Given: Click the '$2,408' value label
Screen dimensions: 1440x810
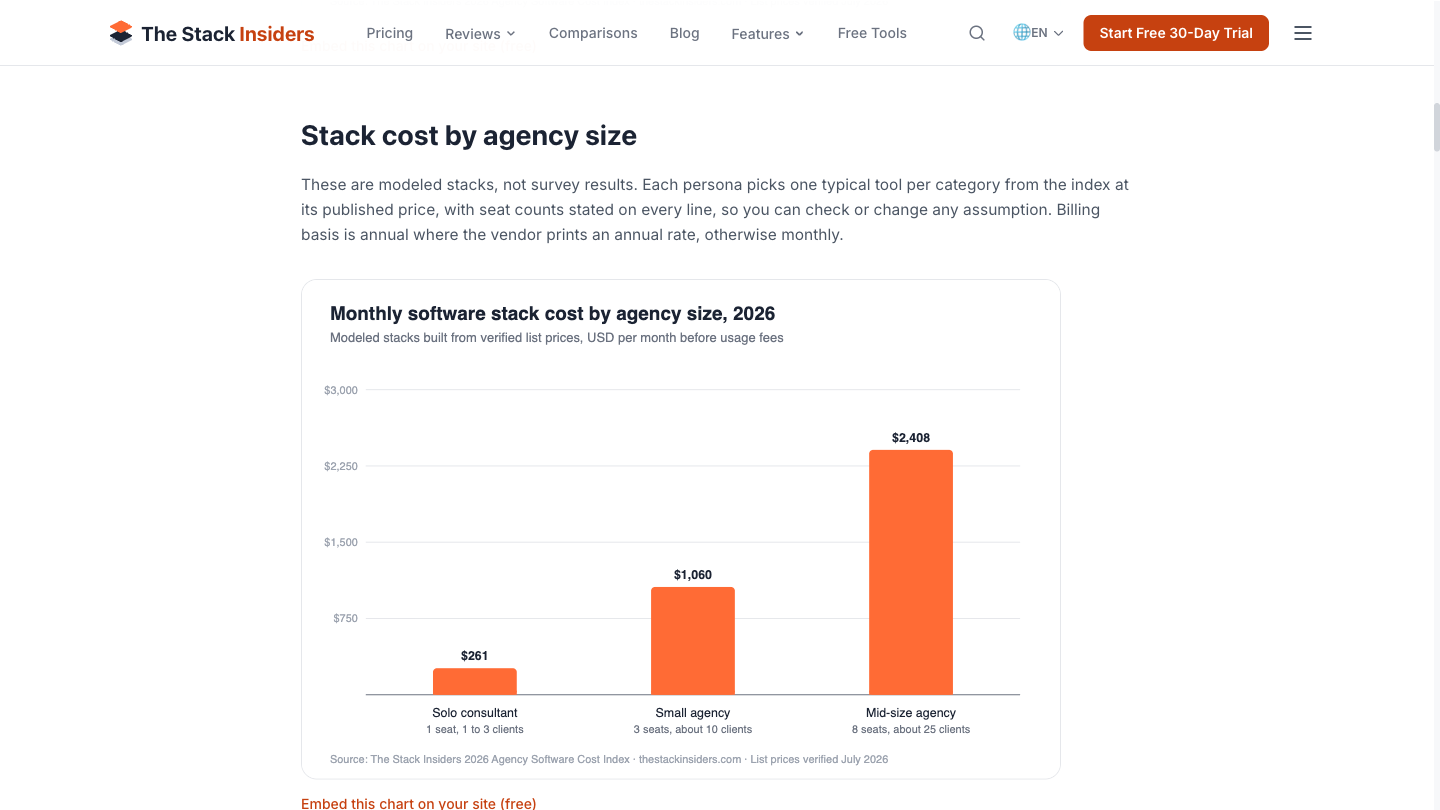Looking at the screenshot, I should (x=911, y=438).
